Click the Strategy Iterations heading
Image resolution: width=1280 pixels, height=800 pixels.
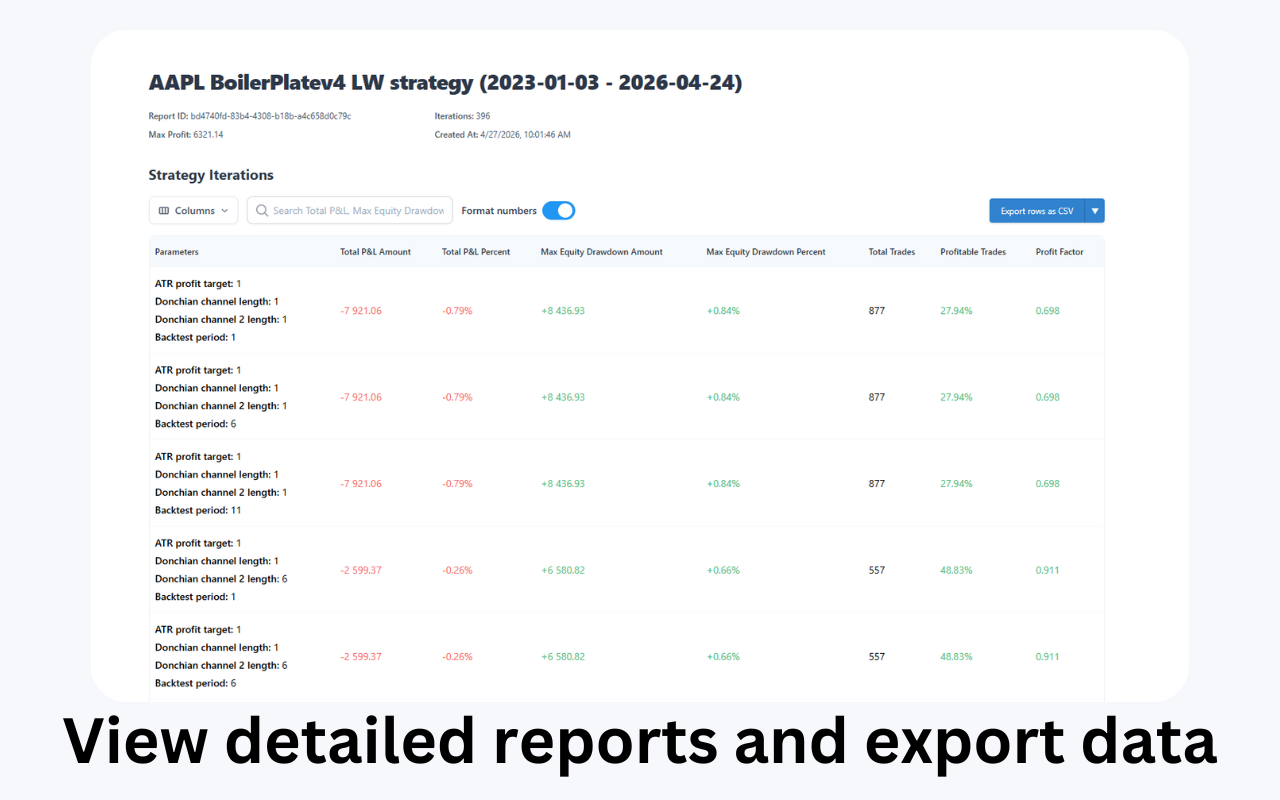point(211,175)
